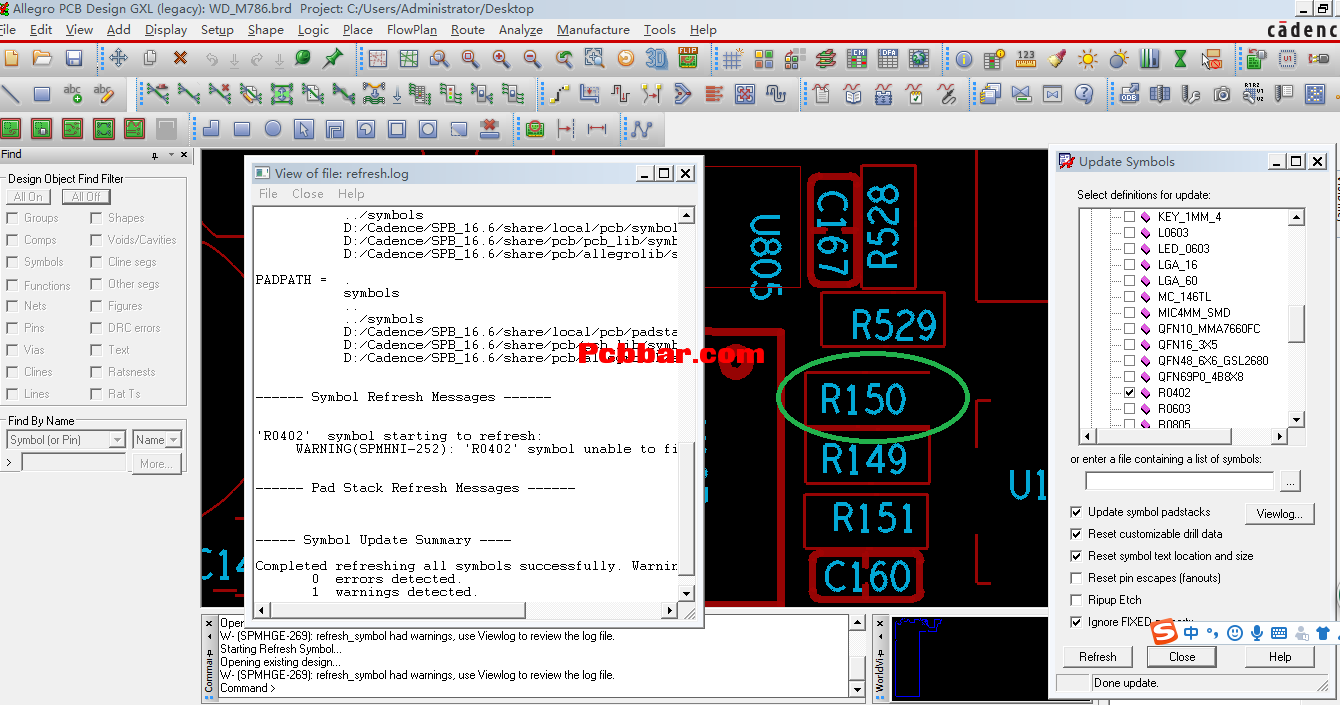Click the More... button in Find panel
Image resolution: width=1340 pixels, height=705 pixels.
point(156,464)
